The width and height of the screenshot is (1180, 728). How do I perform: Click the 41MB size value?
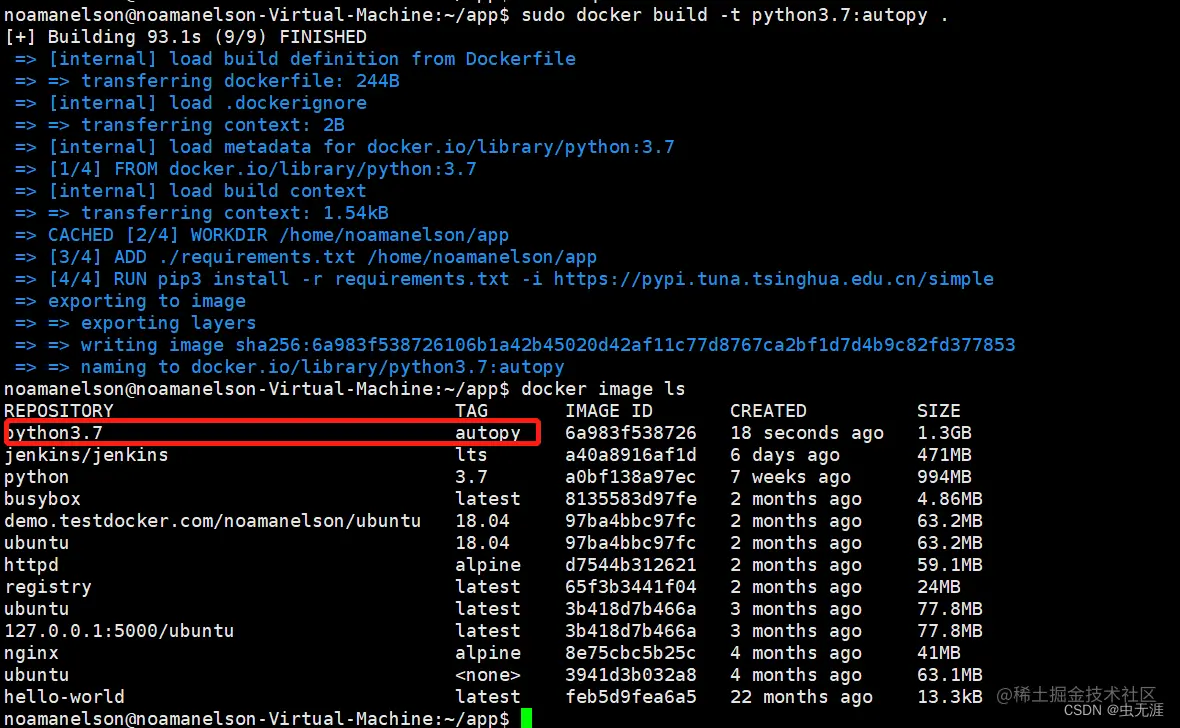tap(938, 653)
